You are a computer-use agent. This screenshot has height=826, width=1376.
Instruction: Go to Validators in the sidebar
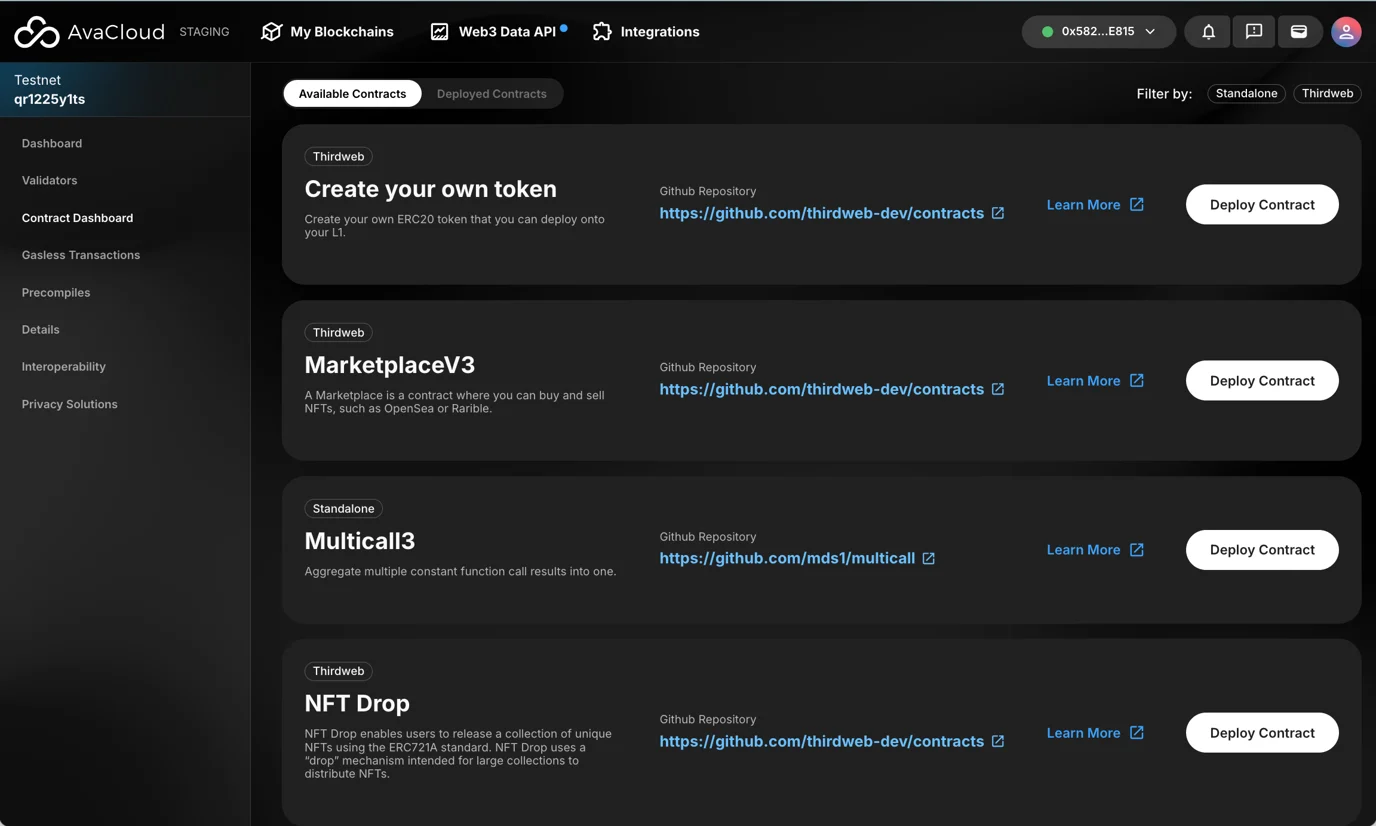click(49, 181)
